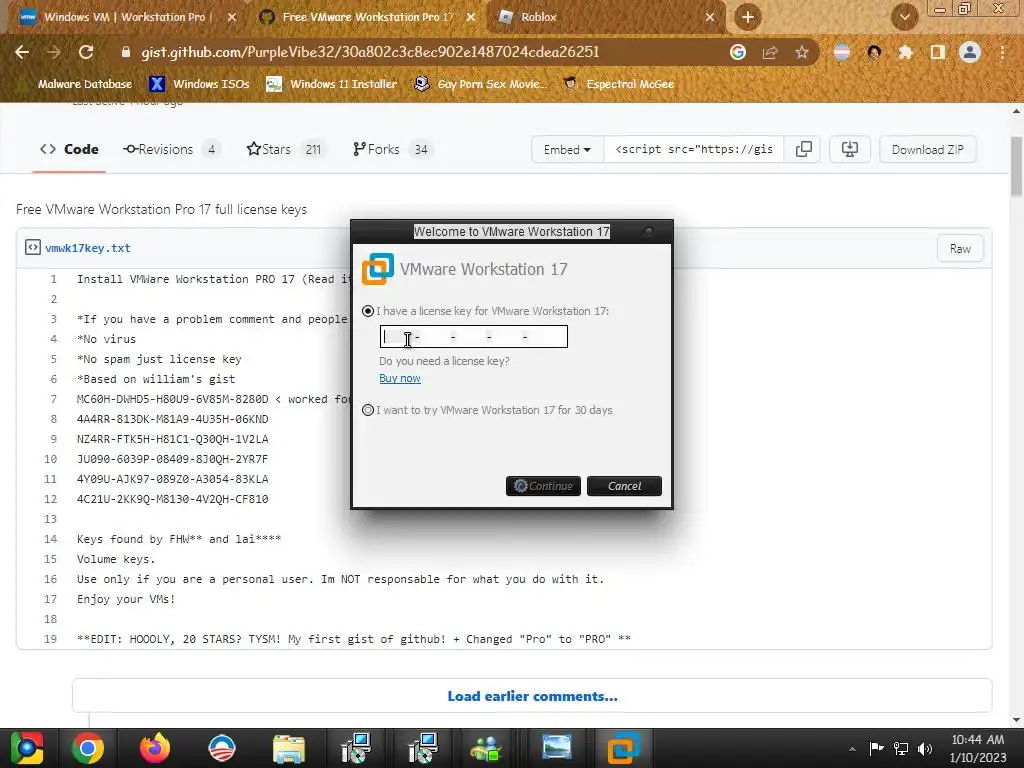Close the Roblox tab
The width and height of the screenshot is (1024, 768).
(x=710, y=17)
